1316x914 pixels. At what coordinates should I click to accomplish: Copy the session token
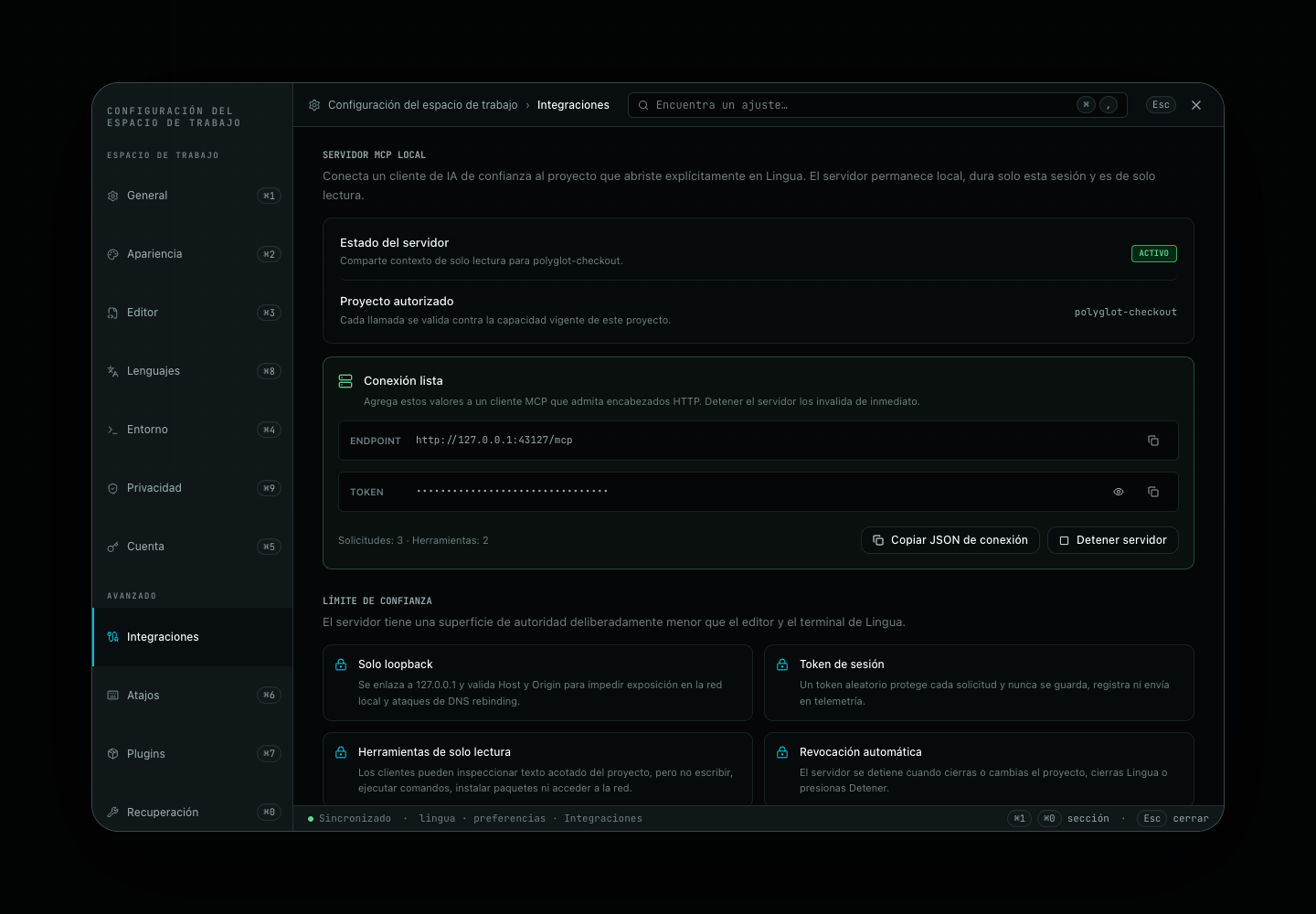pos(1153,492)
